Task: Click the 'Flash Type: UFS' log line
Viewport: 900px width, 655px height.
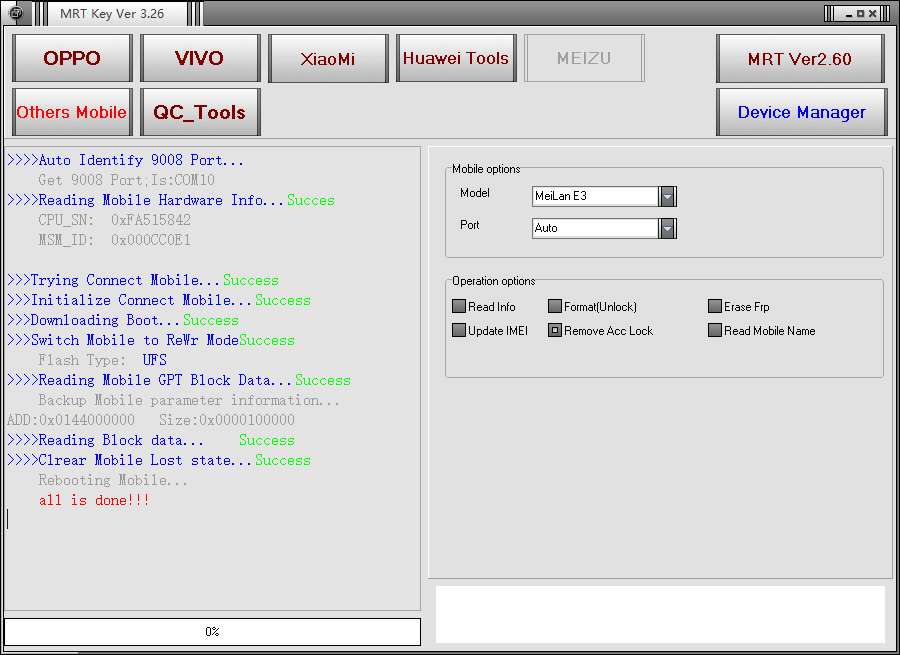Action: click(x=103, y=360)
